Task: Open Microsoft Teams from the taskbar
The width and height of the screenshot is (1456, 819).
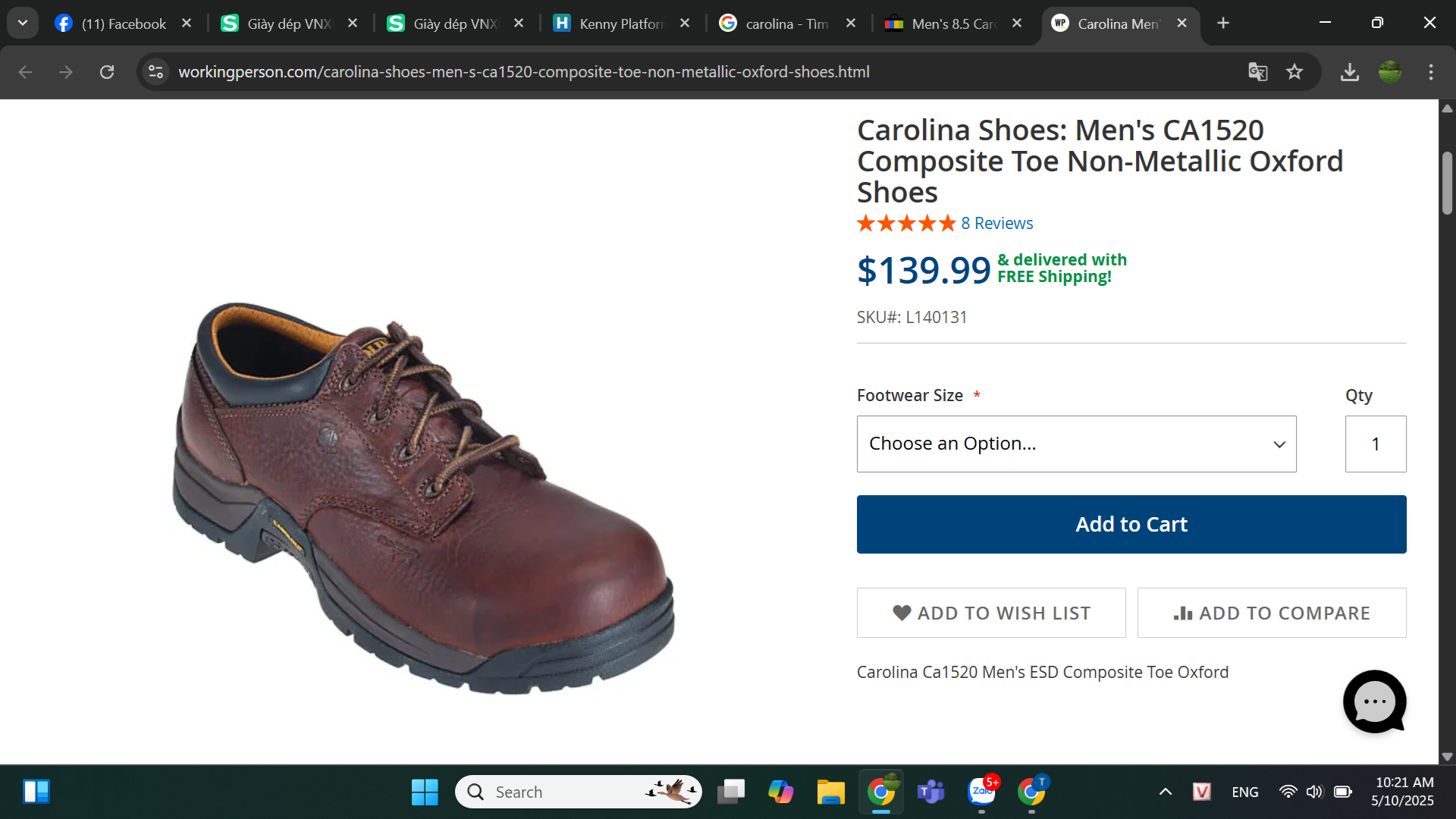Action: pos(930,792)
